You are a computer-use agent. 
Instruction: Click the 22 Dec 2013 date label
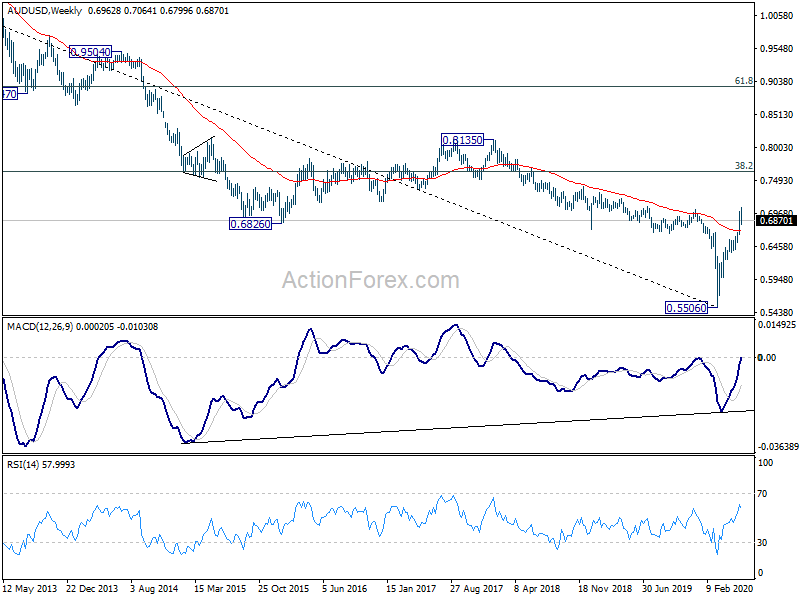[92, 588]
